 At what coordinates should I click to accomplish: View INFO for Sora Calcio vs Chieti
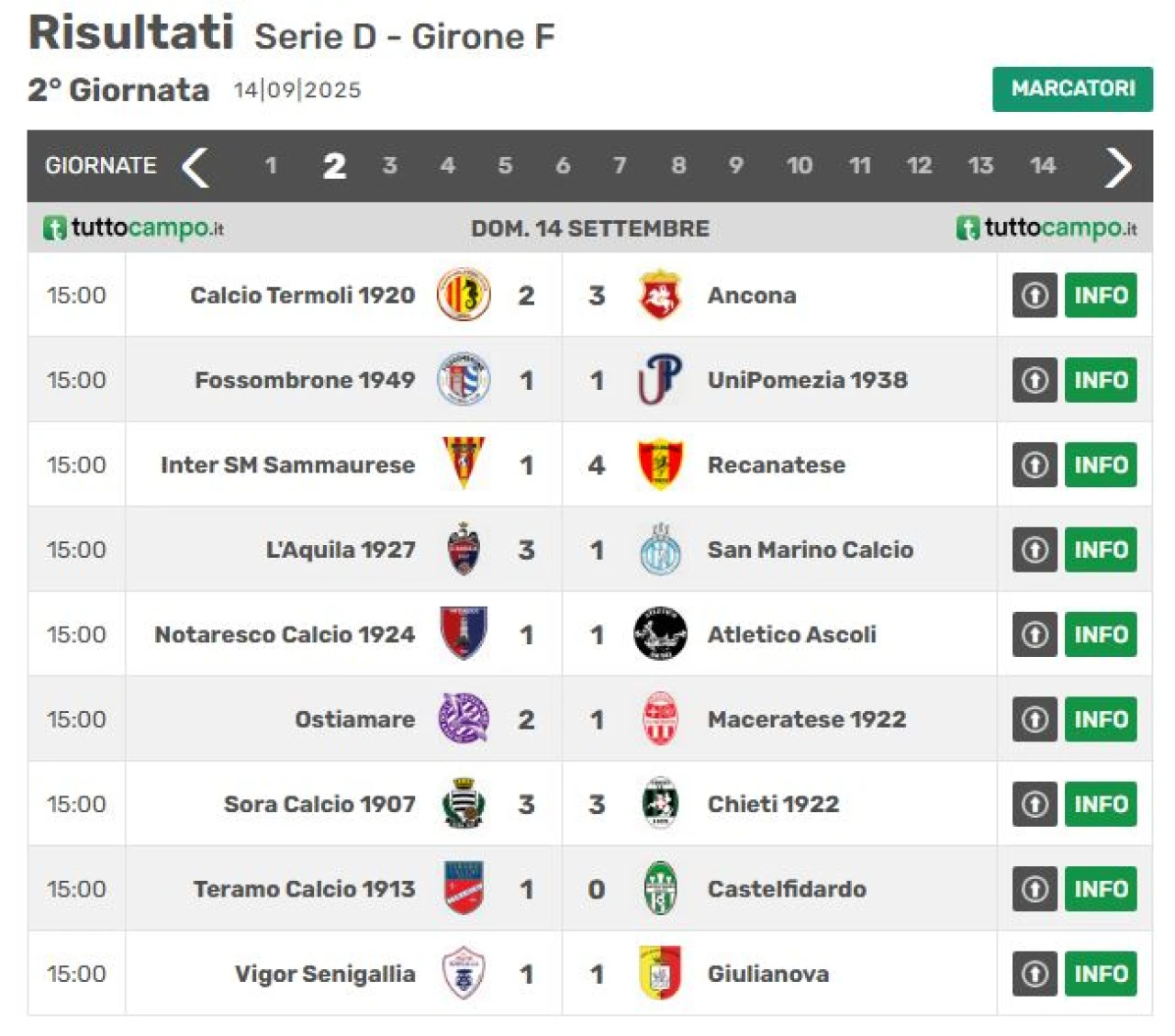[x=1101, y=804]
